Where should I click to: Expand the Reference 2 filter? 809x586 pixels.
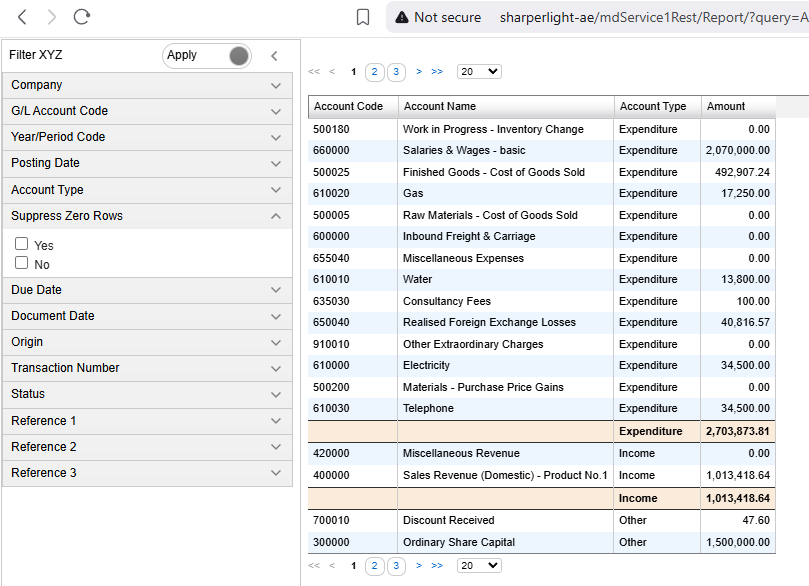click(147, 447)
